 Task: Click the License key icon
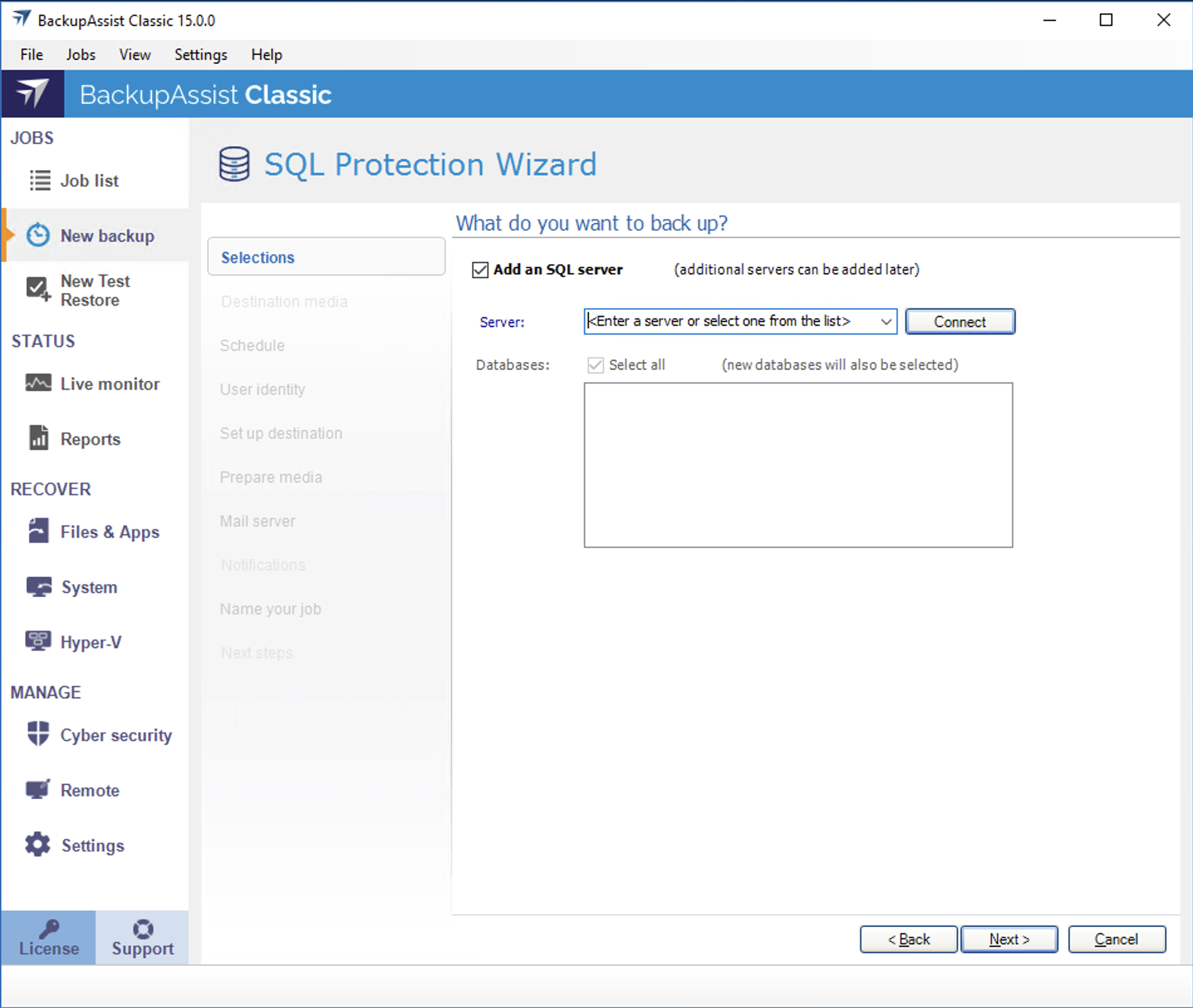pos(49,928)
